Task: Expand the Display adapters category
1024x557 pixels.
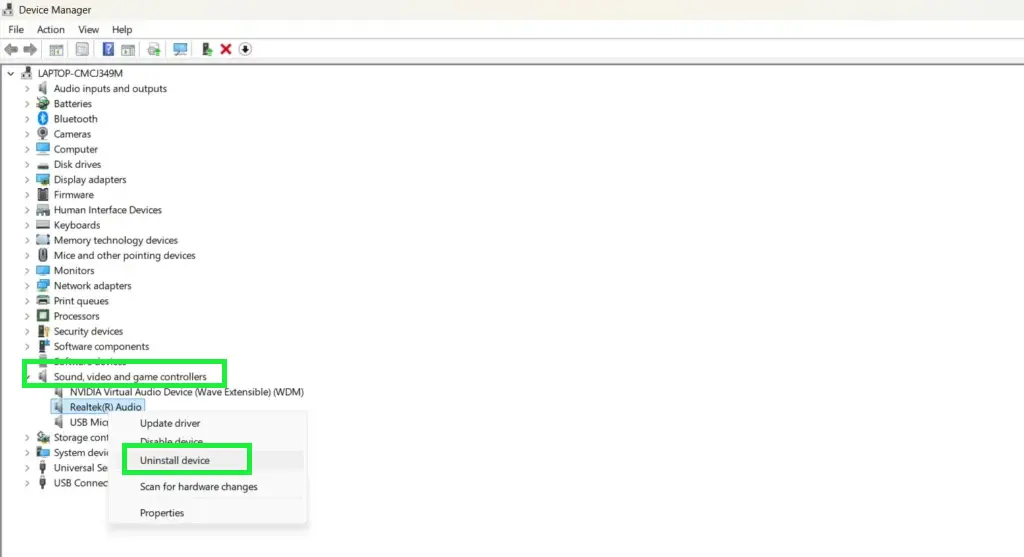Action: click(27, 180)
